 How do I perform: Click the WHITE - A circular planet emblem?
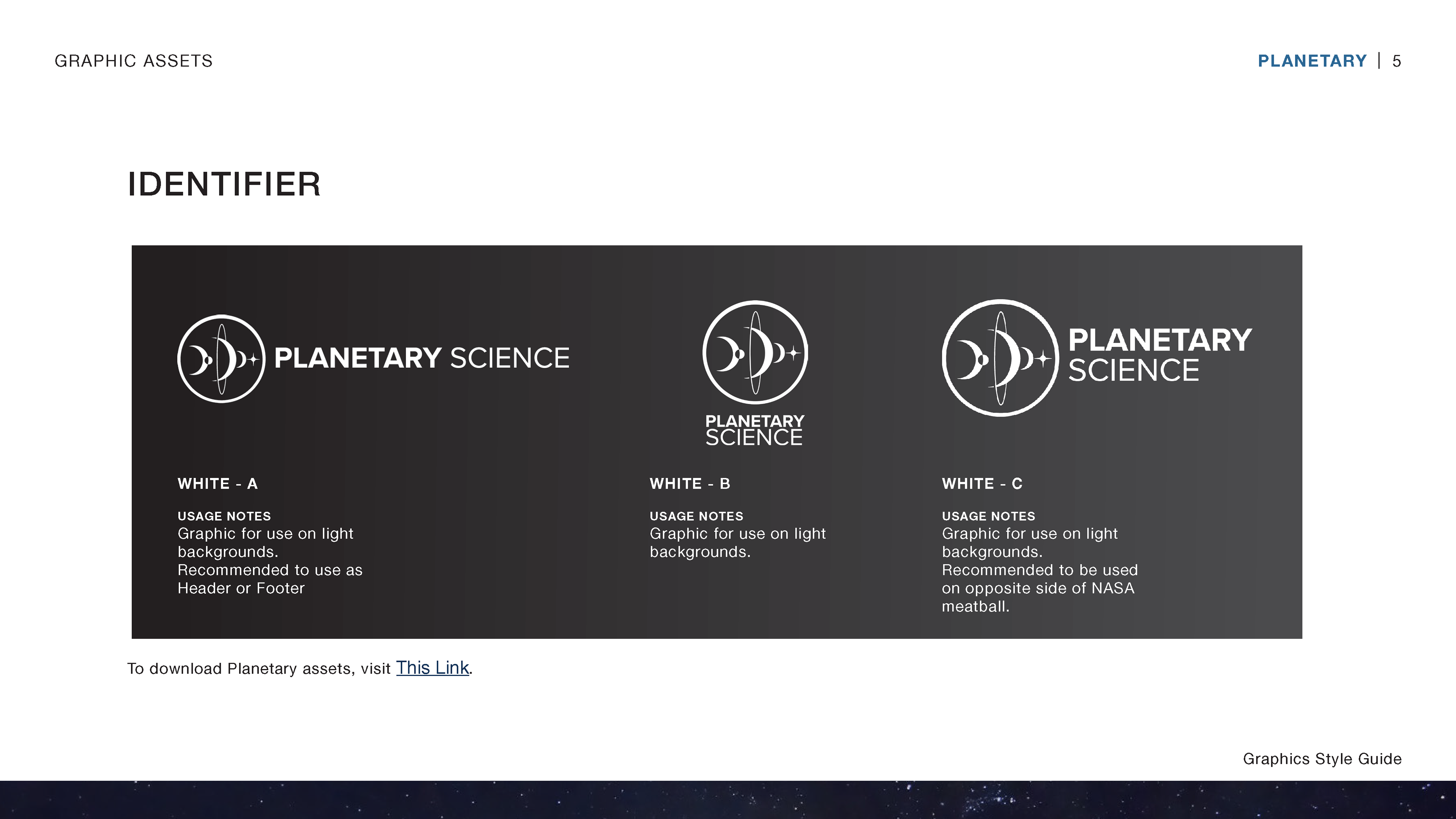tap(221, 359)
